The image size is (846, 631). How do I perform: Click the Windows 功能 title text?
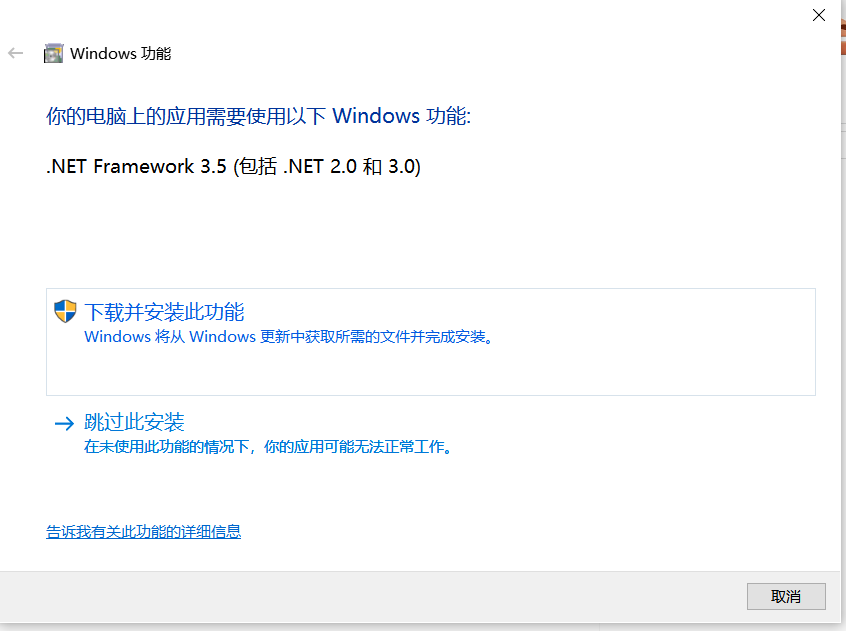(120, 53)
